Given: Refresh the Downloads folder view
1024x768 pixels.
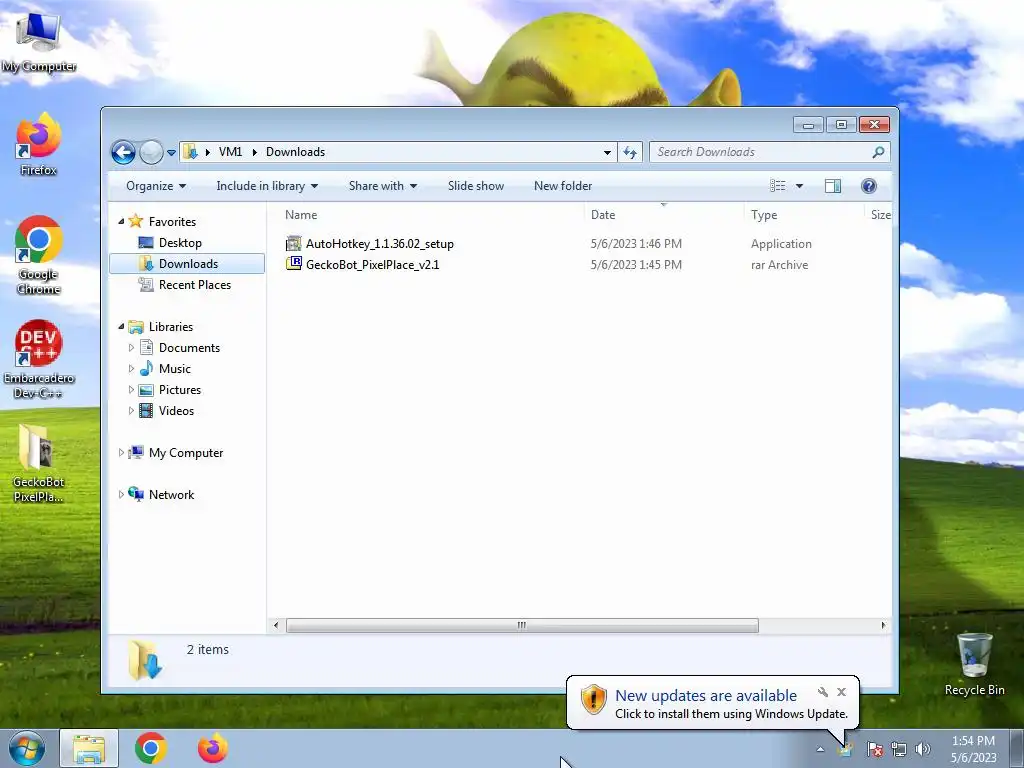Looking at the screenshot, I should tap(630, 152).
